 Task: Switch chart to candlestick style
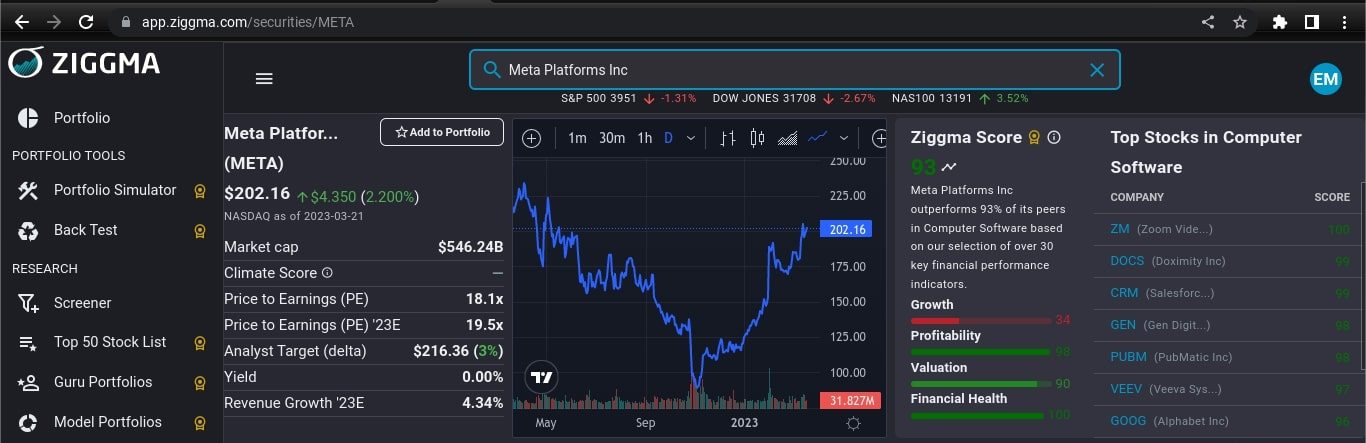tap(757, 138)
